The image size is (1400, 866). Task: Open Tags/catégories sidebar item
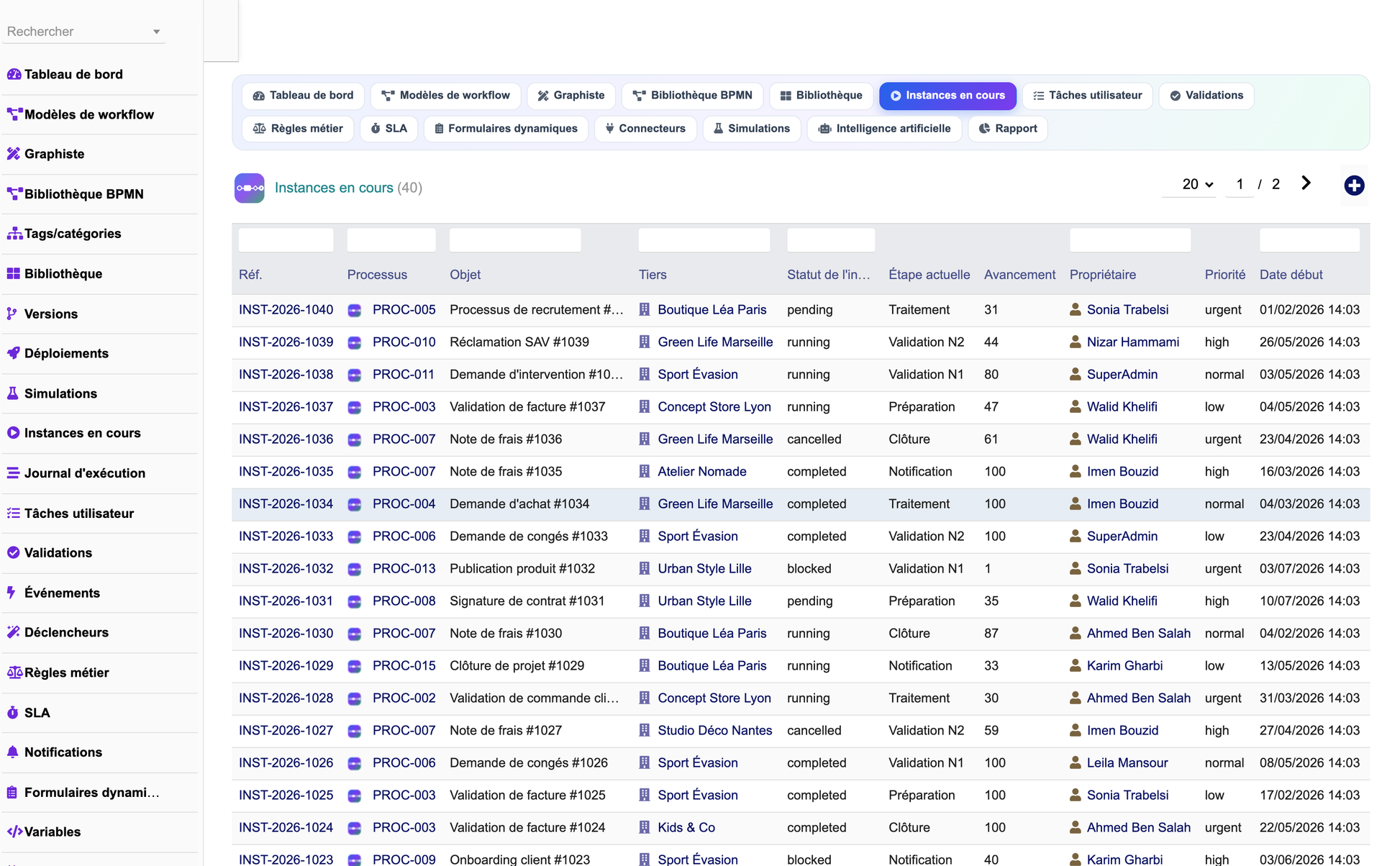click(64, 234)
